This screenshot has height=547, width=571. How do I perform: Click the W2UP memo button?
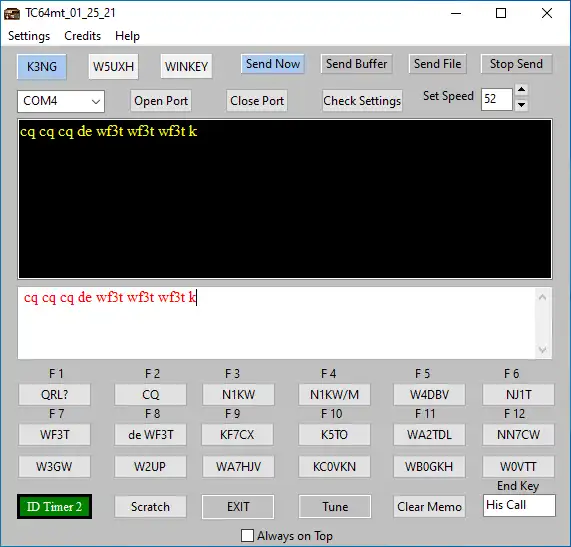tap(150, 467)
